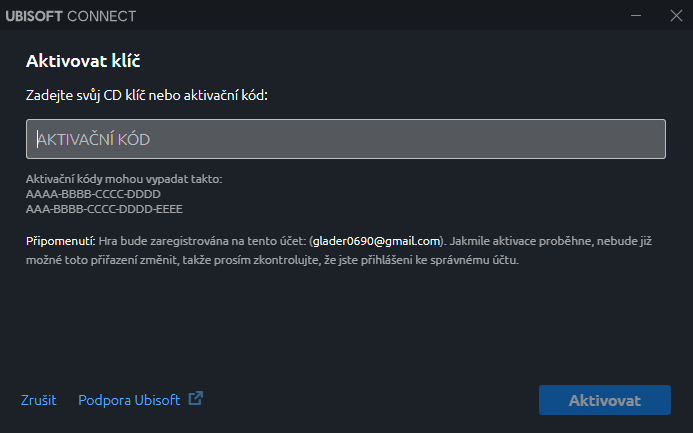This screenshot has height=433, width=693.
Task: Click the example code AAAA-BBBB-CCCC-DDDD
Action: pyautogui.click(x=93, y=194)
